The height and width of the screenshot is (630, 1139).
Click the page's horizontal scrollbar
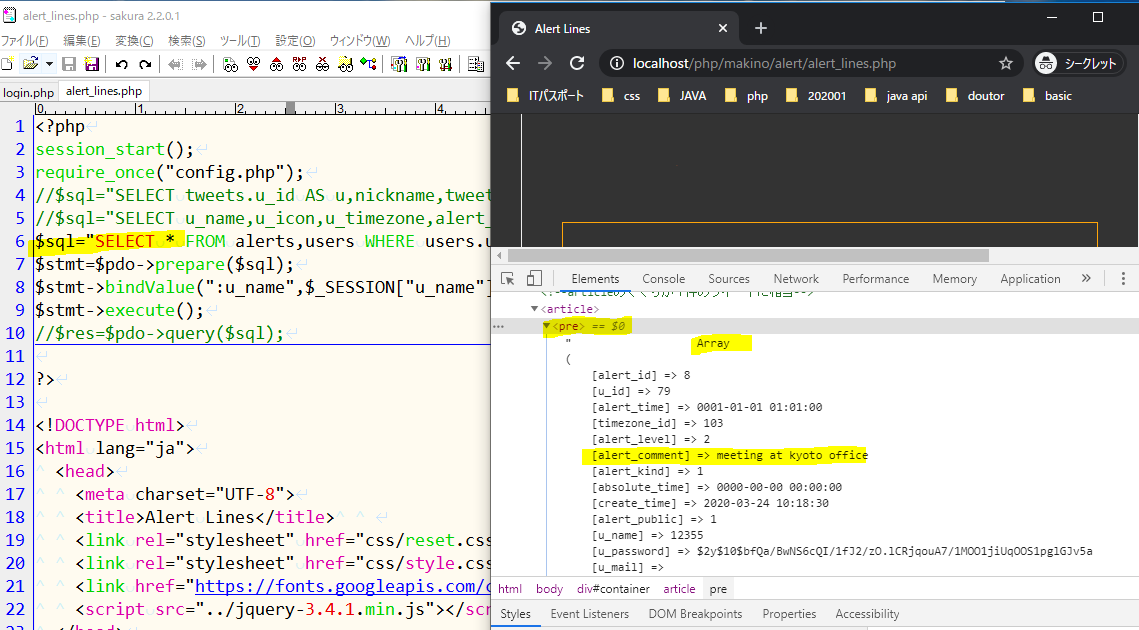[750, 256]
